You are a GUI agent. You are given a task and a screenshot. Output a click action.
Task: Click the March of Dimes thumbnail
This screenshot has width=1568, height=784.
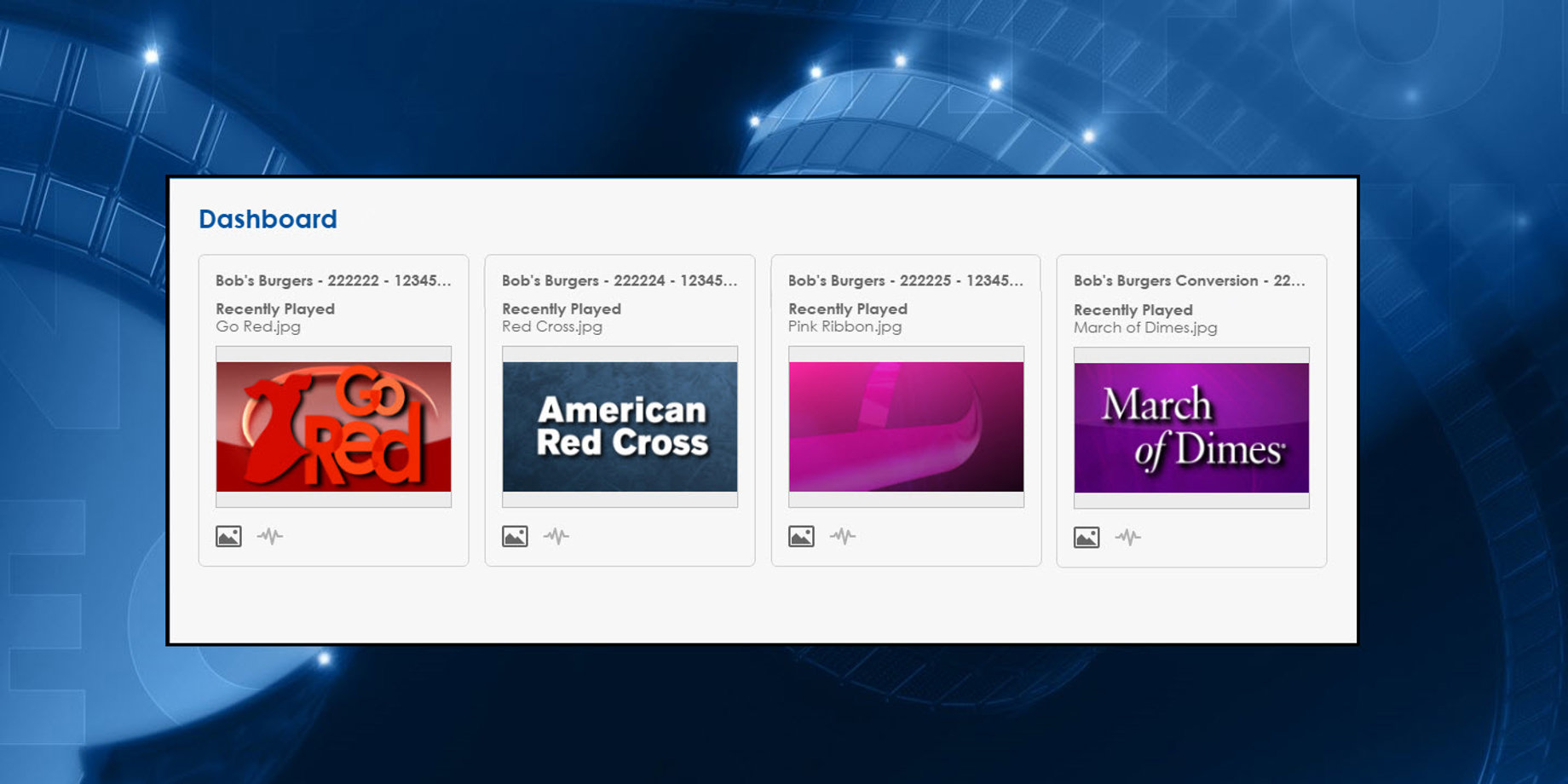tap(1191, 427)
